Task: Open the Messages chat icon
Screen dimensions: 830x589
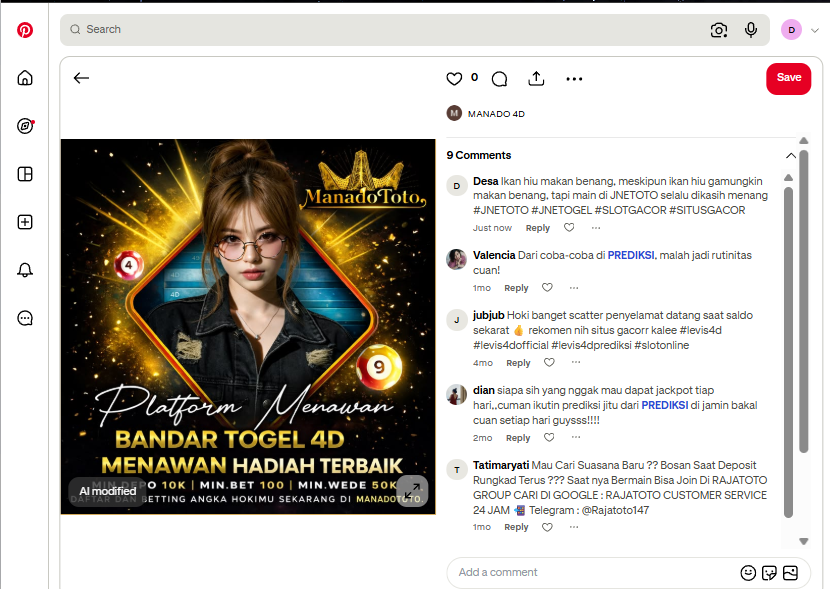Action: 25,318
